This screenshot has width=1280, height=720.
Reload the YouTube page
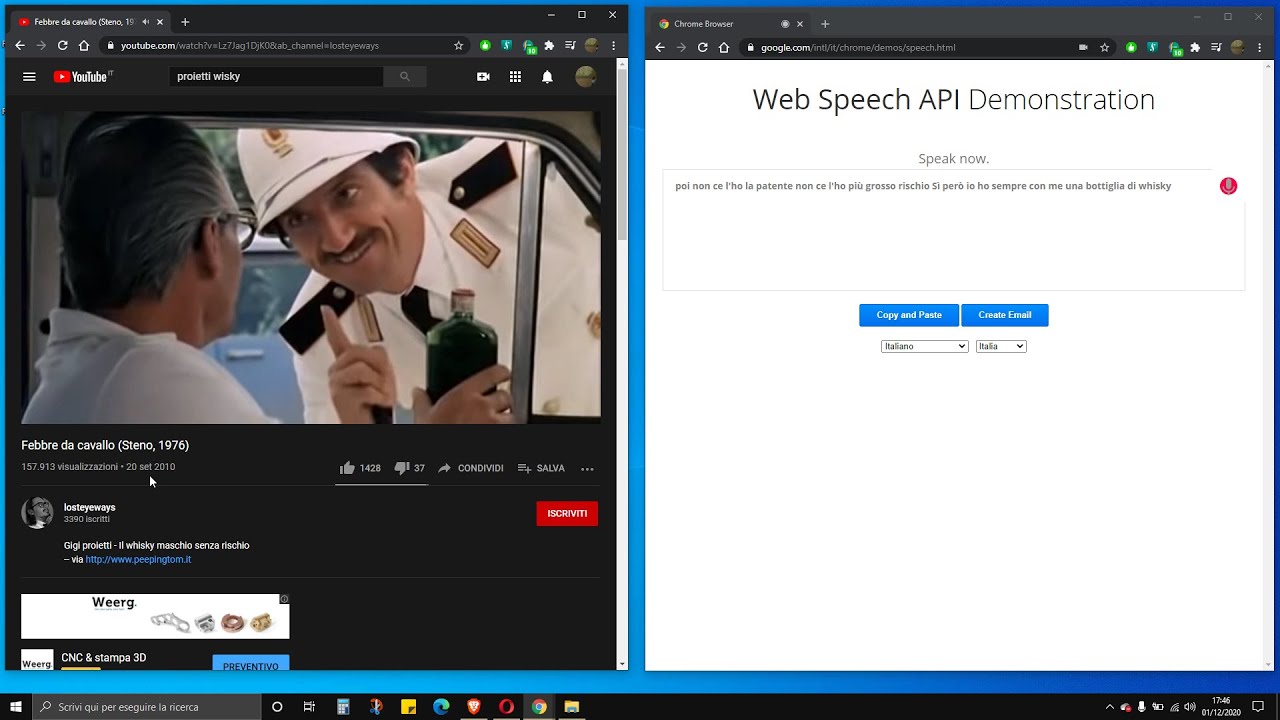pyautogui.click(x=62, y=46)
